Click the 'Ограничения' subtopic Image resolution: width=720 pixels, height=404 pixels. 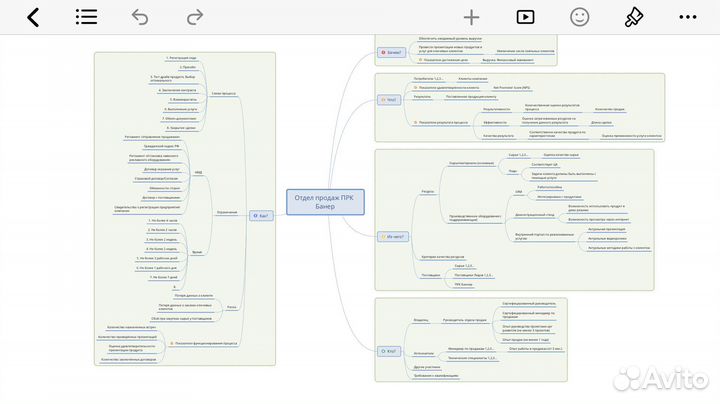[227, 212]
